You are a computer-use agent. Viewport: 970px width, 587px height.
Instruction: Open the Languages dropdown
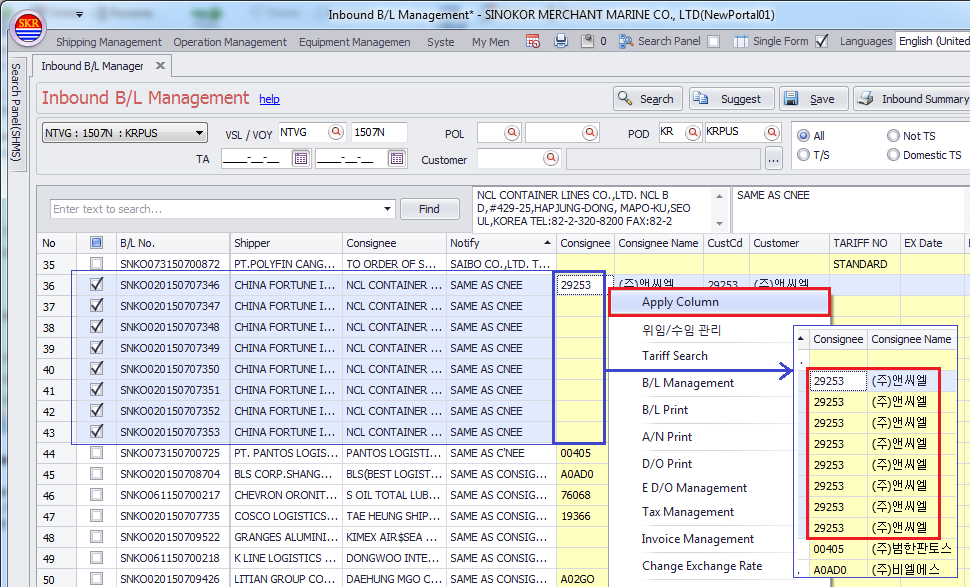tap(932, 41)
